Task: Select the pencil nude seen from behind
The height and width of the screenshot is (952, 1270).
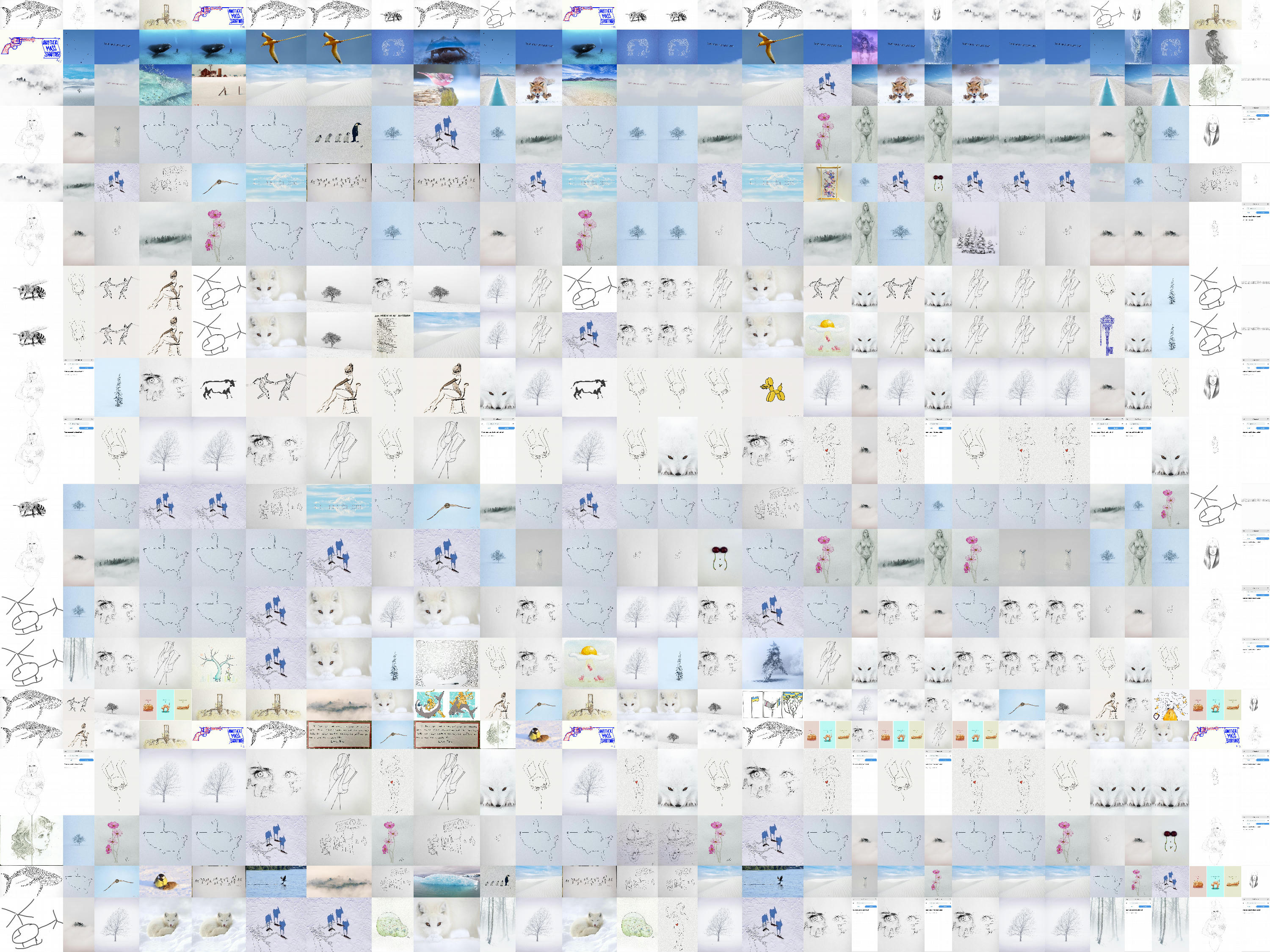Action: pos(1215,47)
